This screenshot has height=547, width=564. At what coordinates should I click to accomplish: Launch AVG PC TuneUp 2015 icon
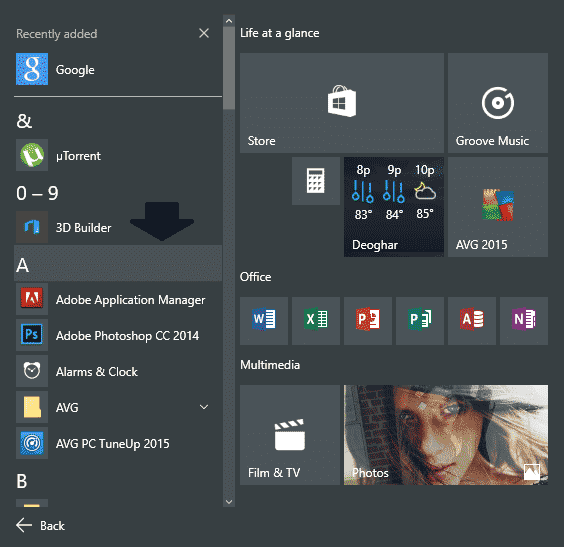click(x=32, y=443)
